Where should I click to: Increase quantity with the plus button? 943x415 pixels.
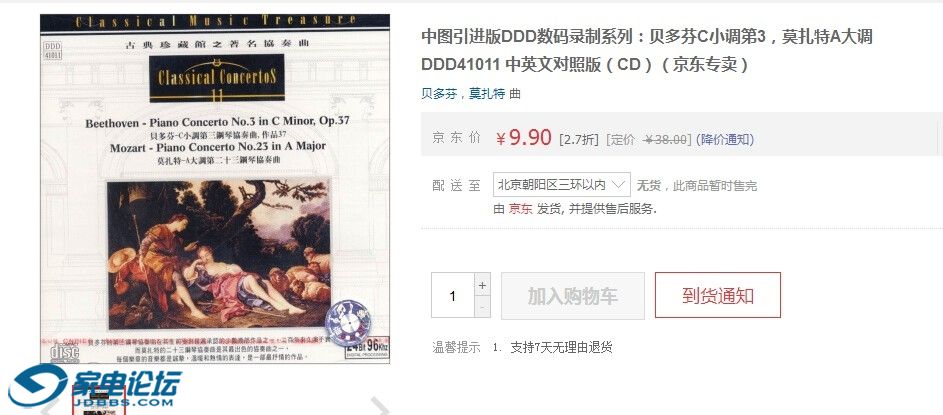tap(482, 284)
